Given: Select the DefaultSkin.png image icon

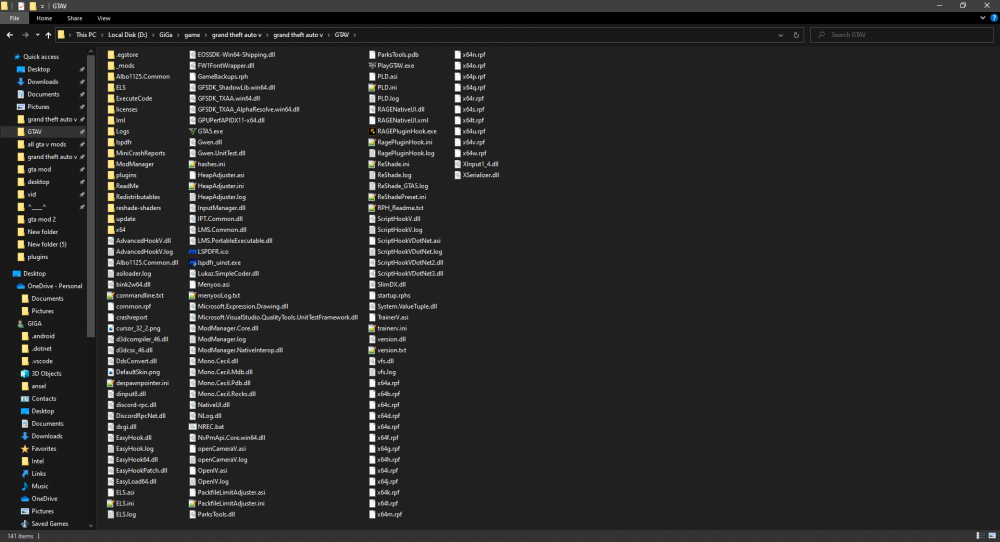Looking at the screenshot, I should (x=111, y=372).
